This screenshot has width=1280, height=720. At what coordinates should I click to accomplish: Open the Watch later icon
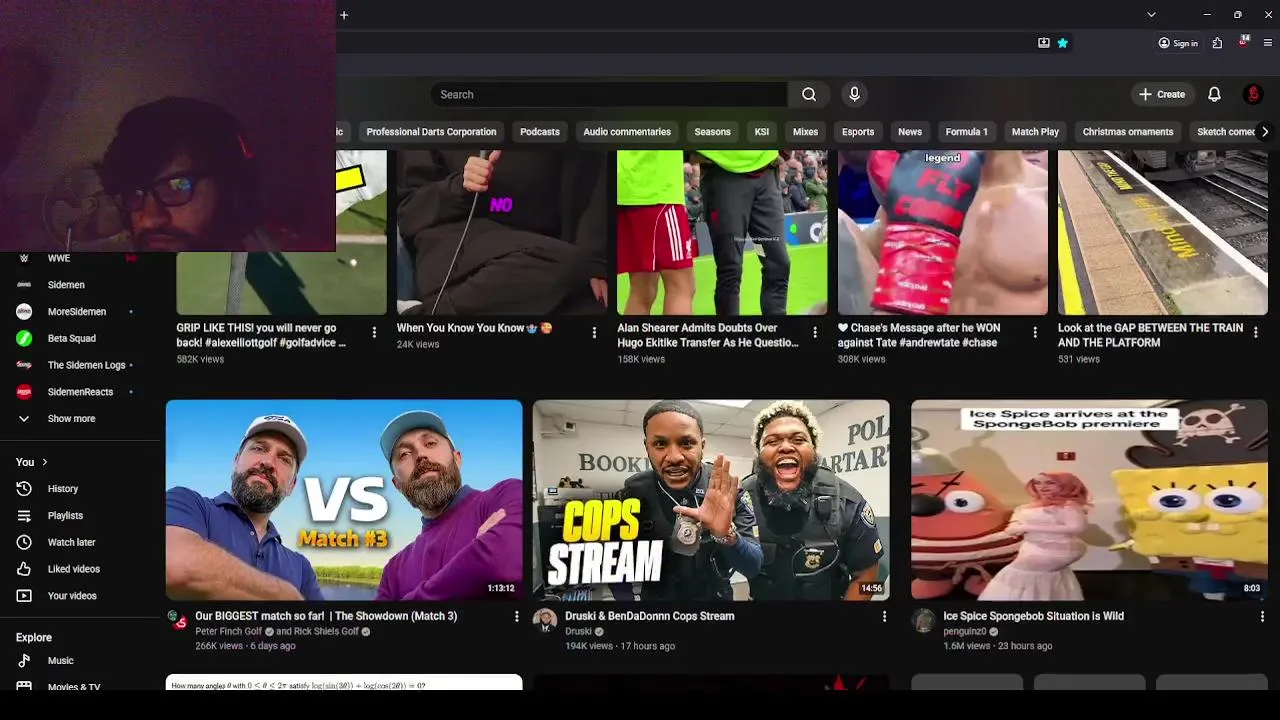coord(24,542)
